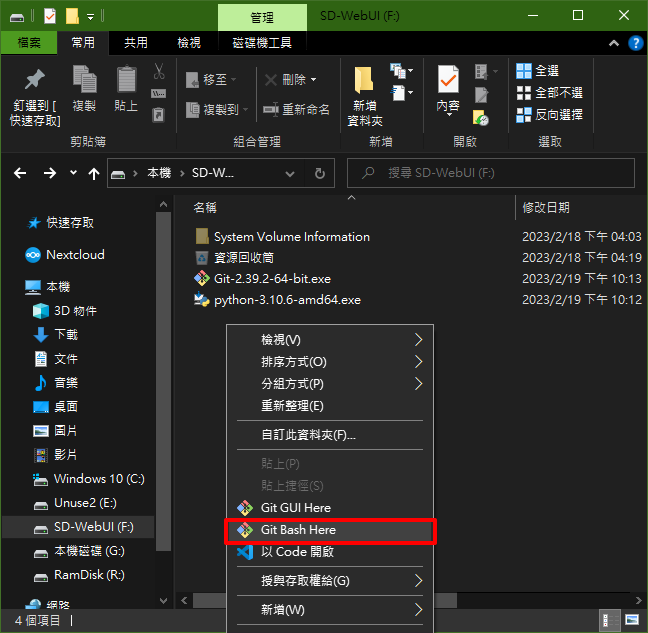Select RamDisk (R:) in navigation pane
The width and height of the screenshot is (648, 633).
tap(79, 575)
